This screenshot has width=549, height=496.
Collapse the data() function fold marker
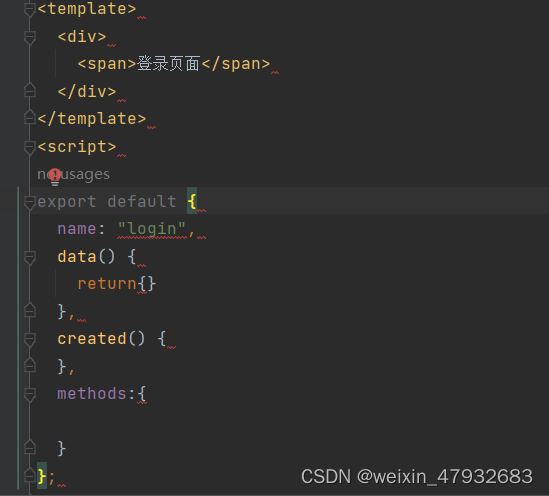pos(30,257)
